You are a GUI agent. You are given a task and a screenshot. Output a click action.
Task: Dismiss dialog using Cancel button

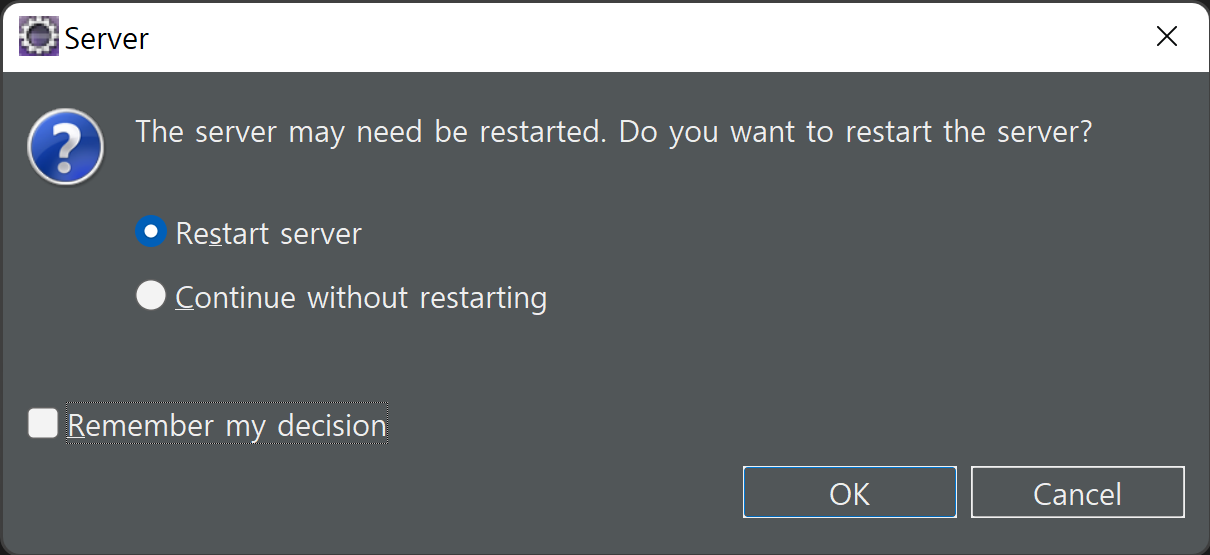(1077, 492)
